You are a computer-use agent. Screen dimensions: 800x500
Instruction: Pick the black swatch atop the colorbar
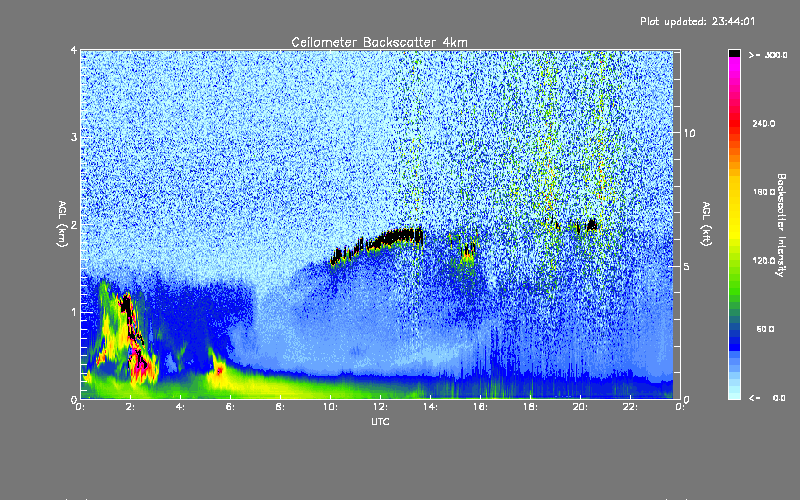coord(734,54)
